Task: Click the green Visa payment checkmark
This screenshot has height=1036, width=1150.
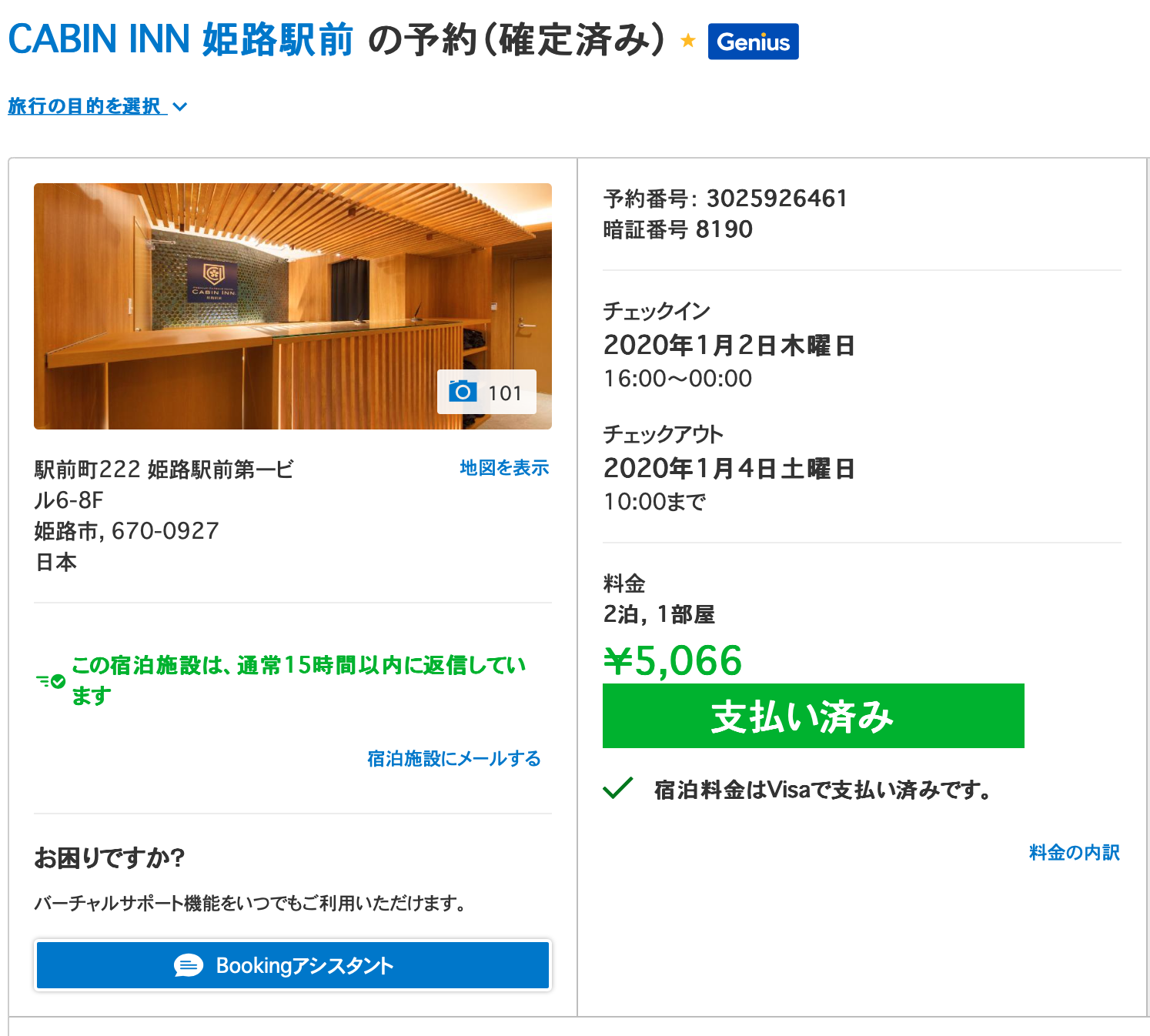Action: [618, 788]
